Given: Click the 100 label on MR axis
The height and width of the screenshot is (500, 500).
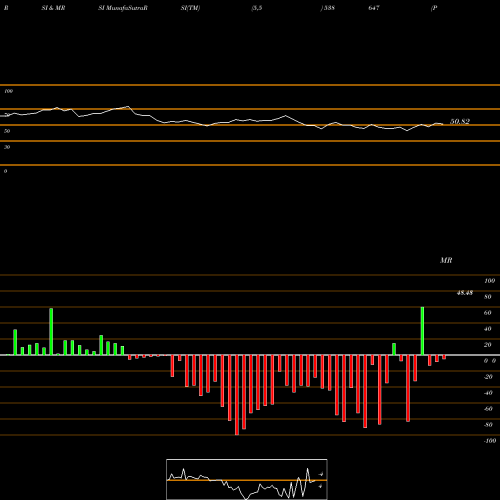Looking at the screenshot, I should pos(489,281).
